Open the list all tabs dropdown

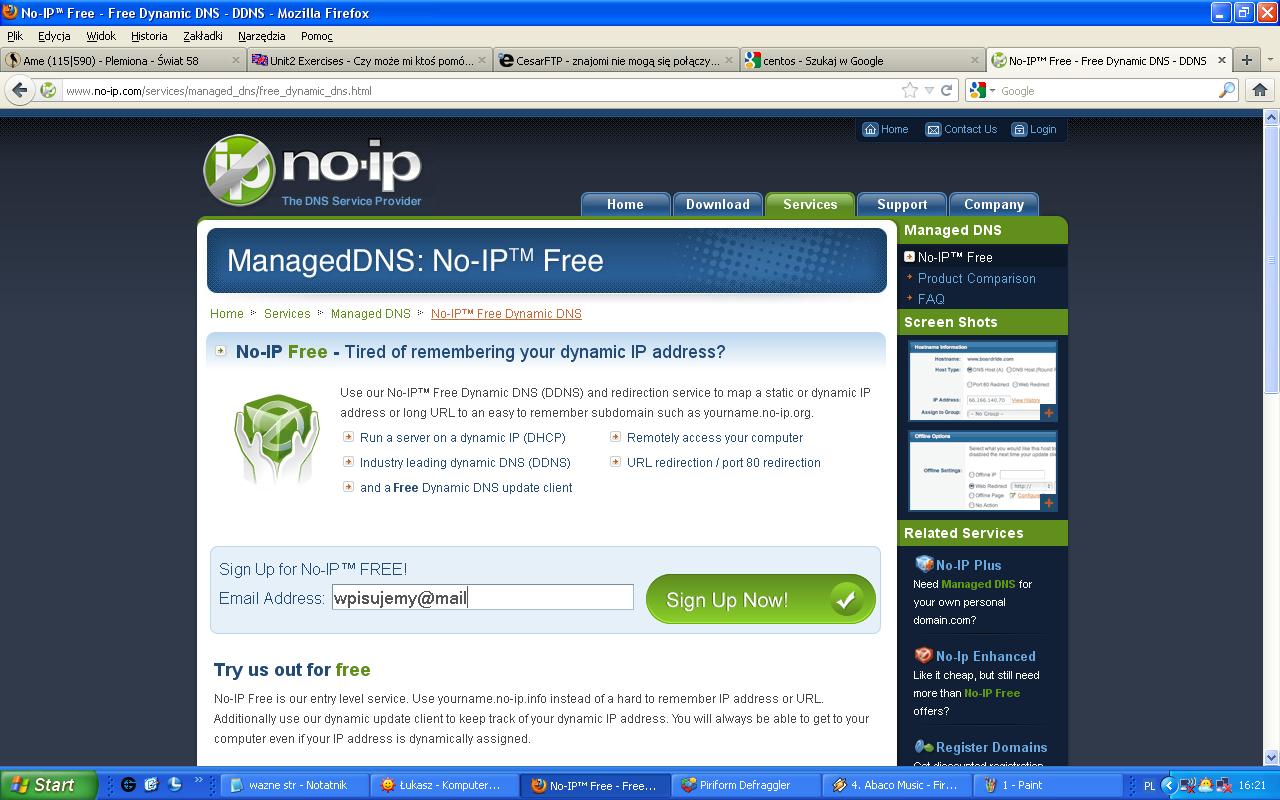(1271, 60)
